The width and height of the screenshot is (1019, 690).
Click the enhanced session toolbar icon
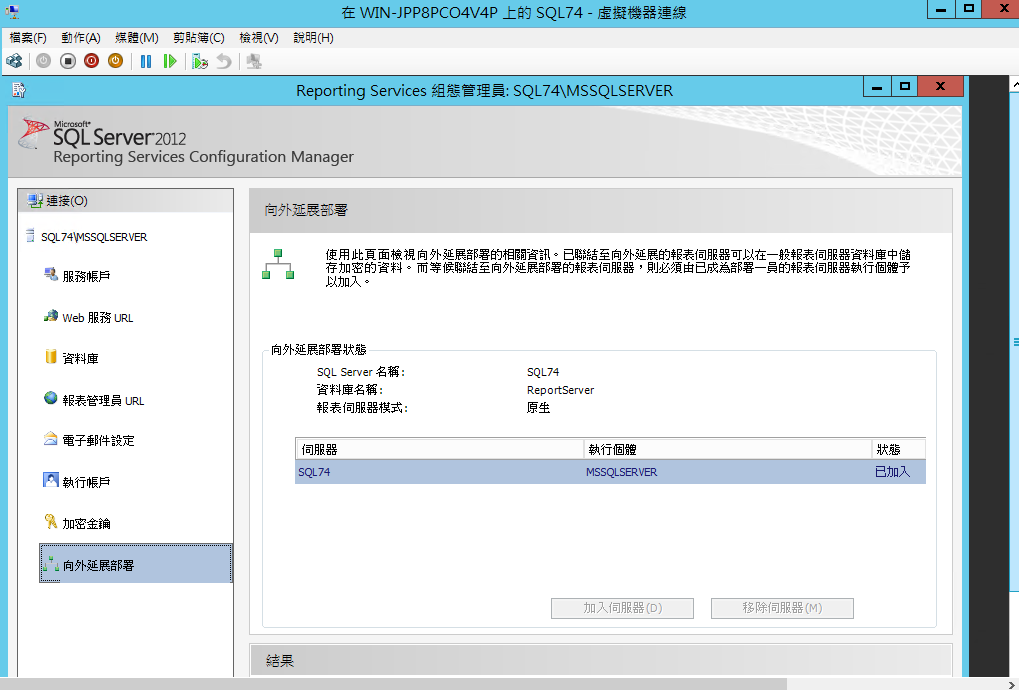tap(254, 61)
